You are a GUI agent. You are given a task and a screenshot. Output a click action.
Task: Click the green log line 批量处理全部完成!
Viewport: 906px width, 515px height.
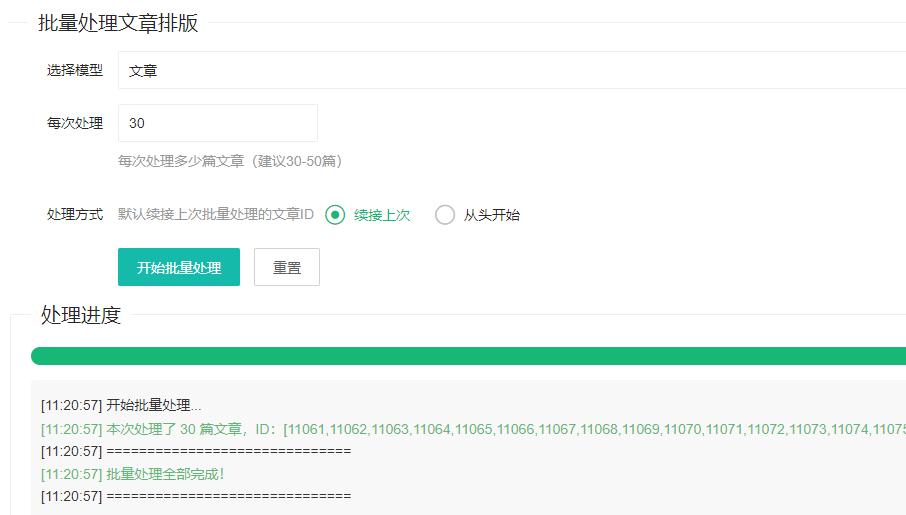[165, 474]
